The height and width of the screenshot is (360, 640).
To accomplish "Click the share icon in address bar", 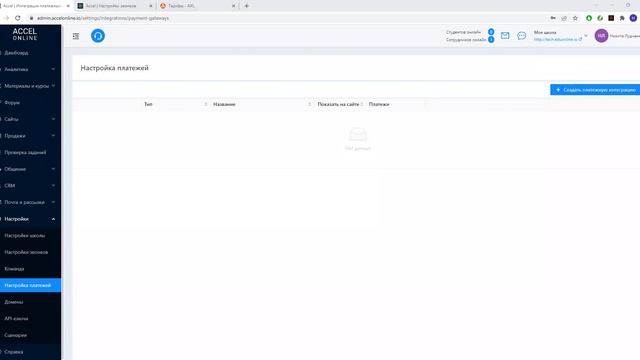I will [564, 18].
